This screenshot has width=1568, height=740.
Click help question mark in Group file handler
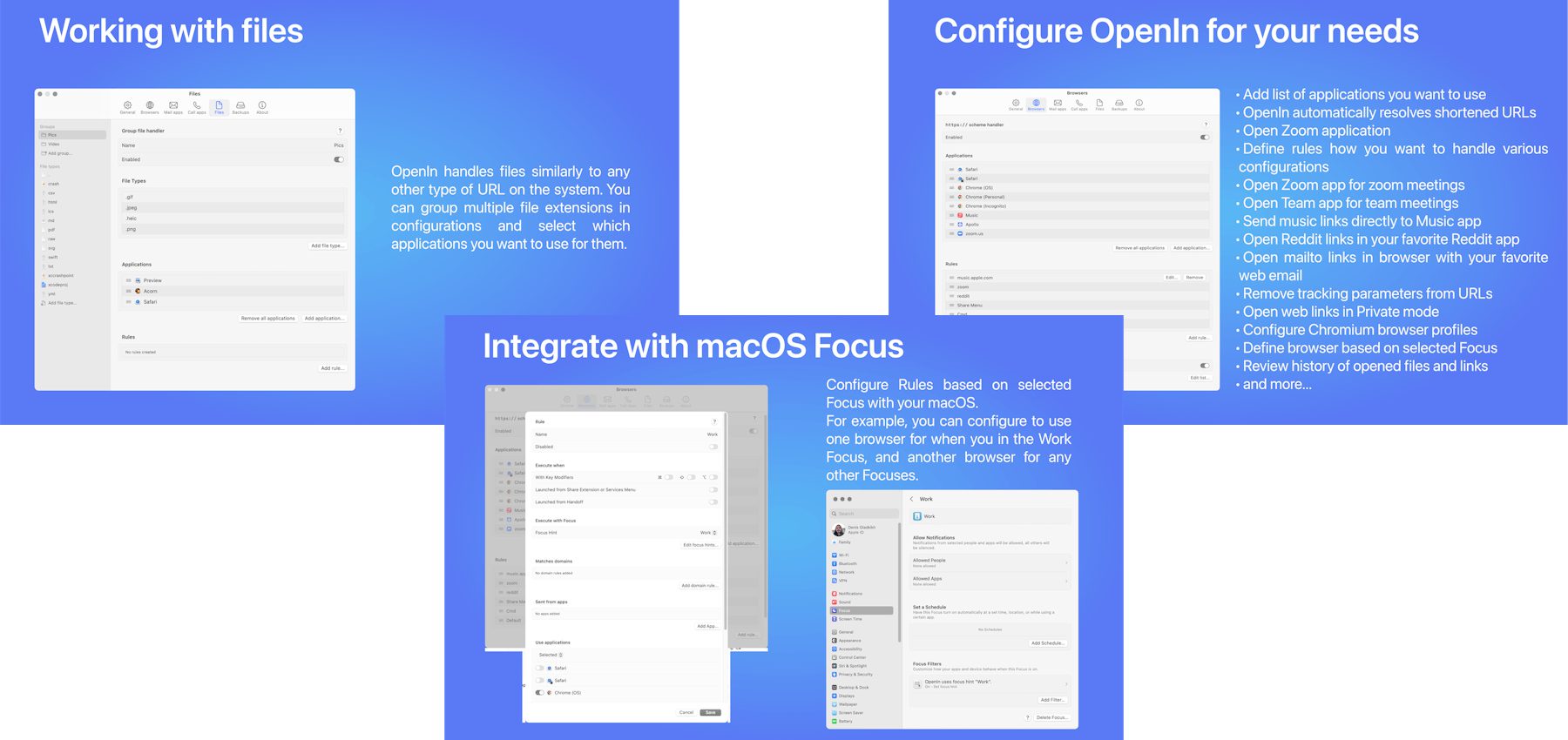340,131
